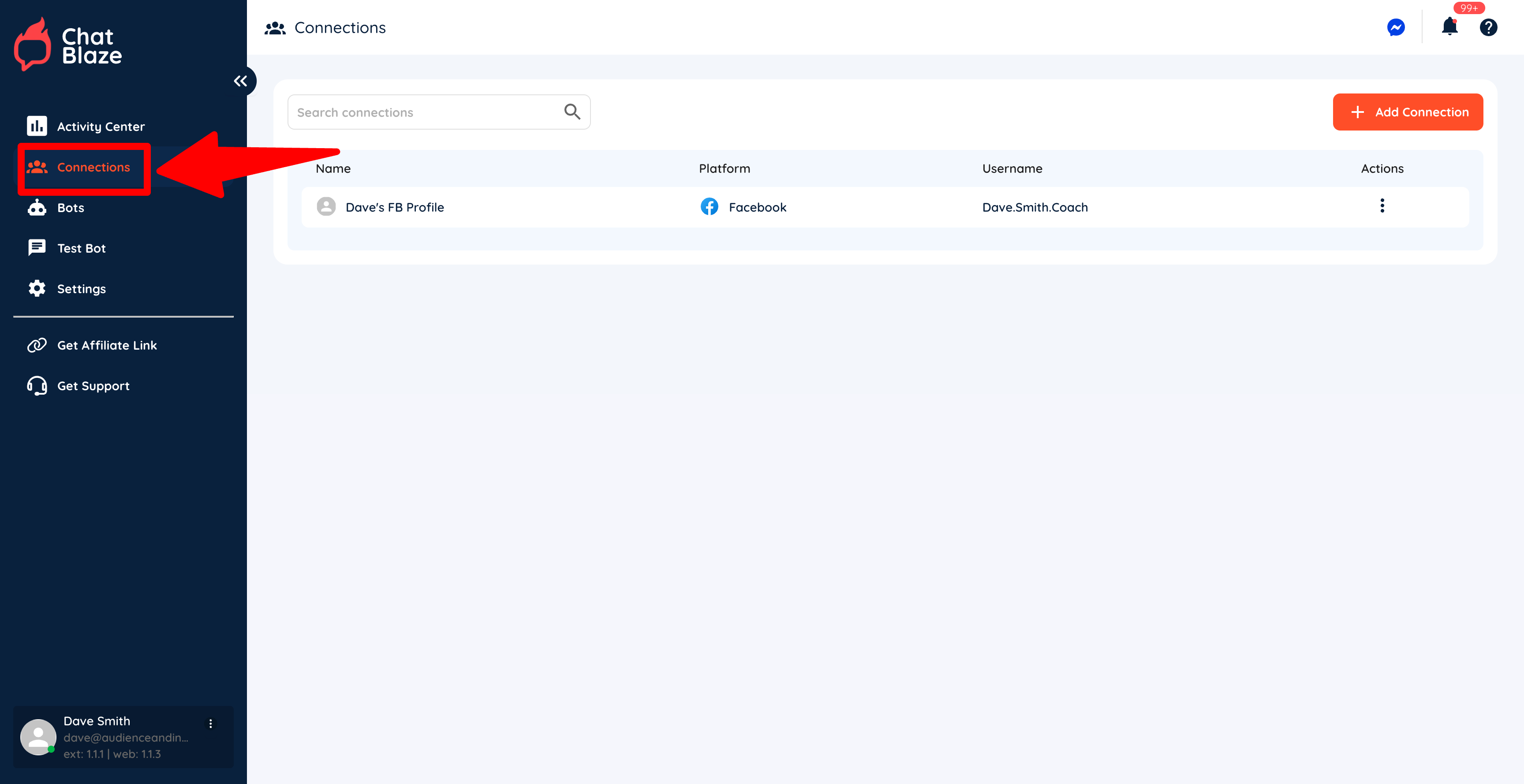Image resolution: width=1524 pixels, height=784 pixels.
Task: Click the Facebook platform icon
Action: pos(710,207)
